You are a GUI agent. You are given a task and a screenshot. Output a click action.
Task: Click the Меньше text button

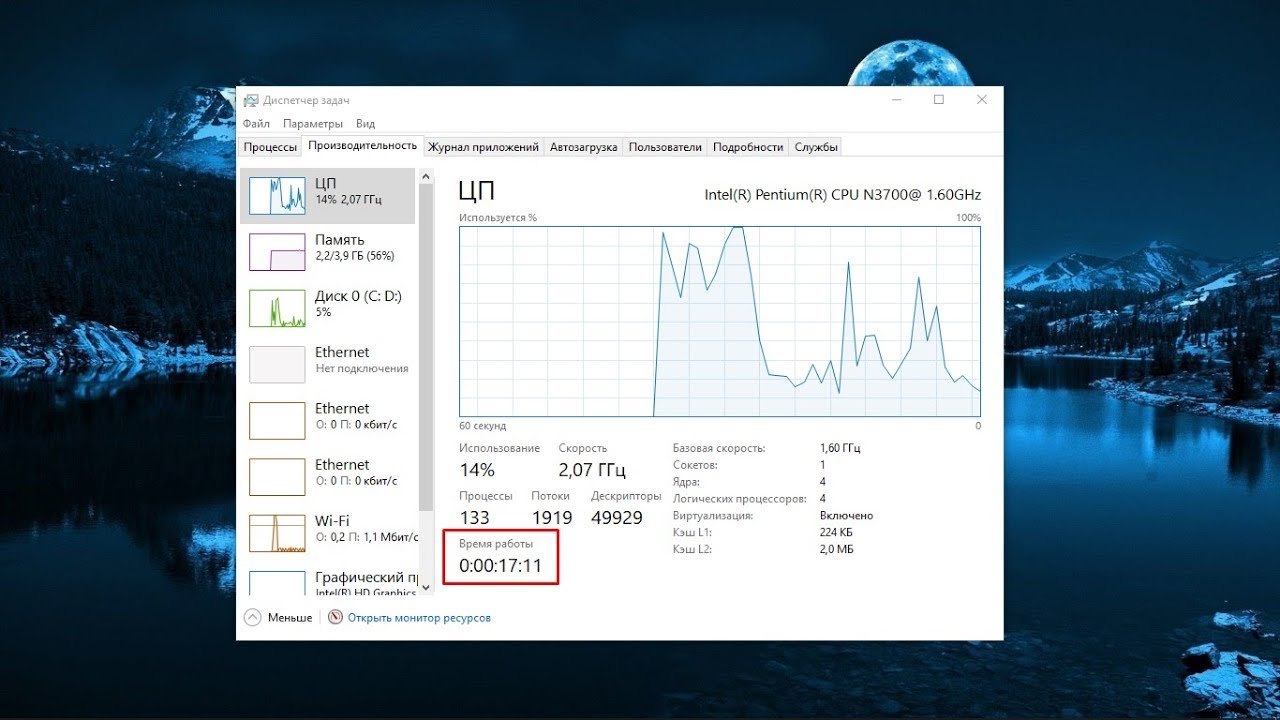290,618
